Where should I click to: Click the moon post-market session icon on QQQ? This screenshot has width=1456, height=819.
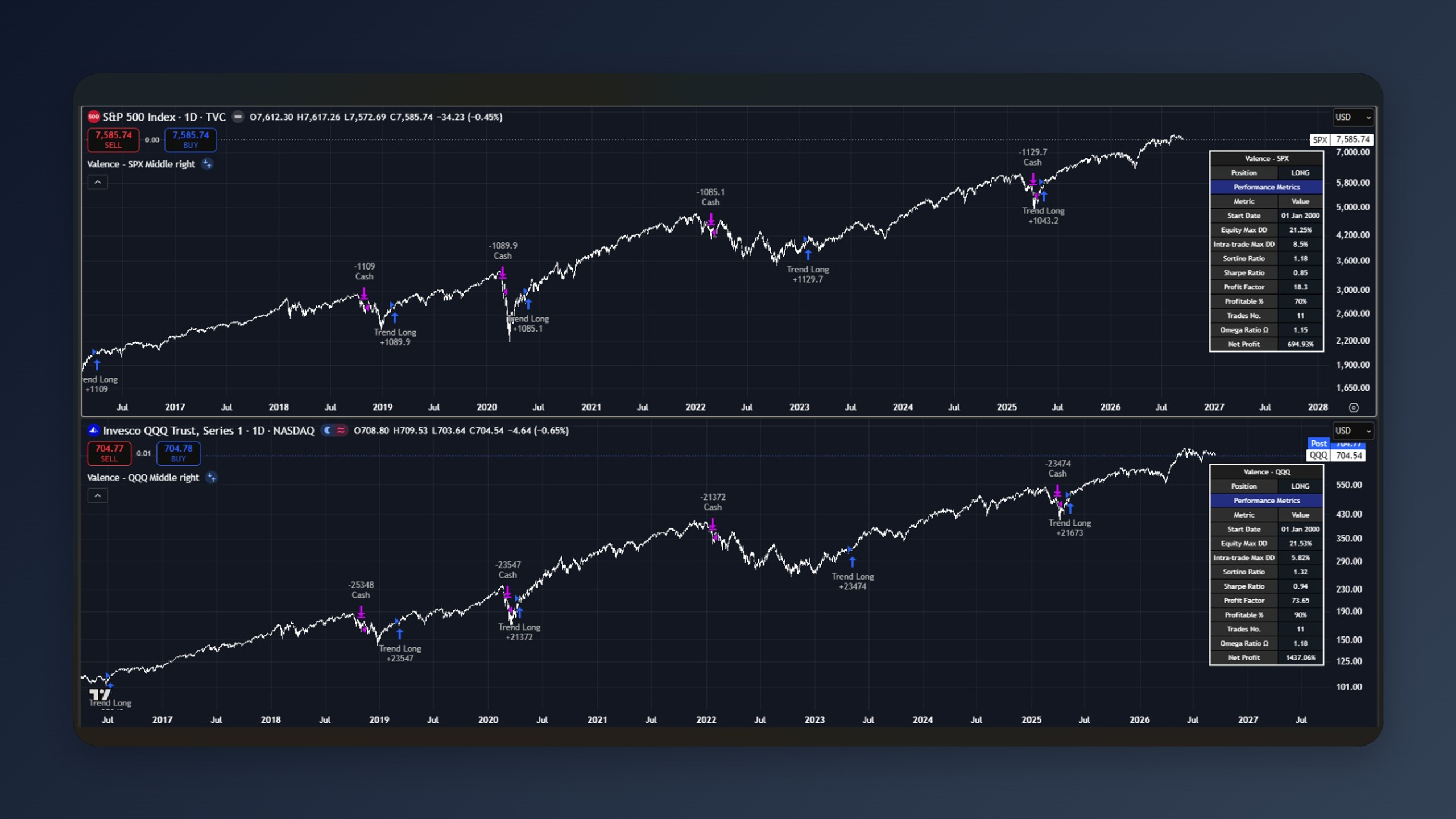click(327, 430)
